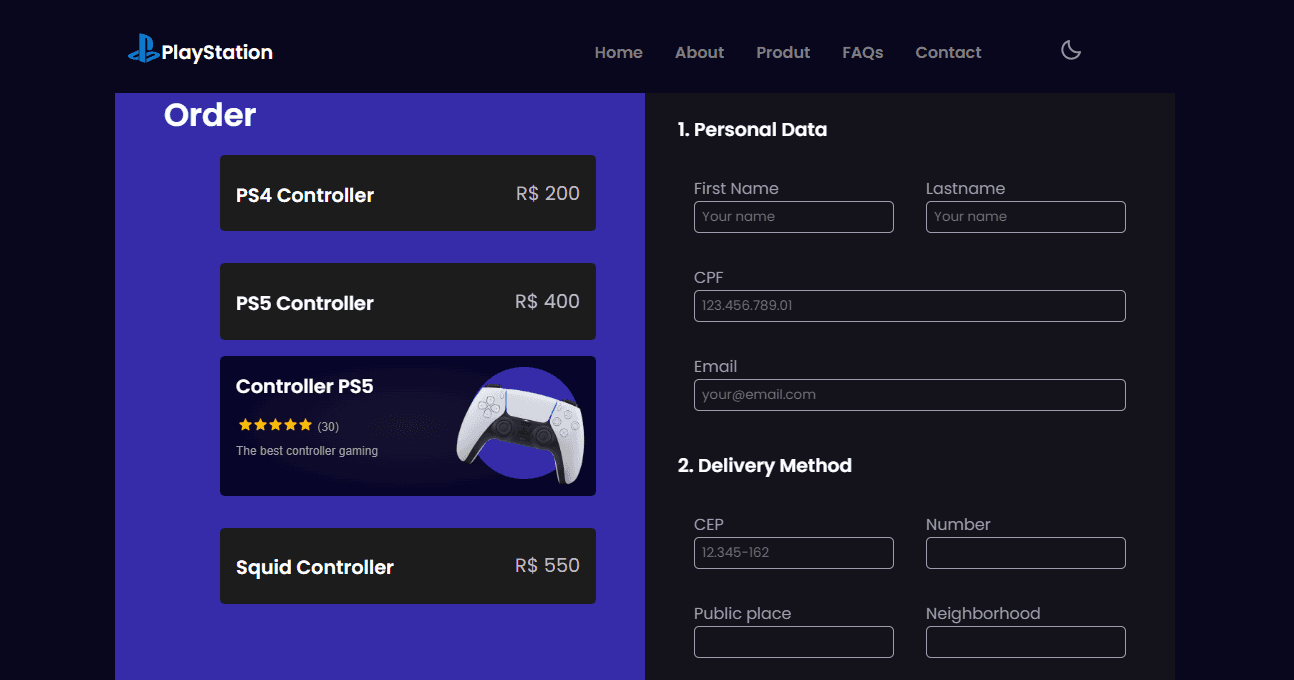The width and height of the screenshot is (1294, 680).
Task: Focus the CEP input box
Action: click(794, 553)
